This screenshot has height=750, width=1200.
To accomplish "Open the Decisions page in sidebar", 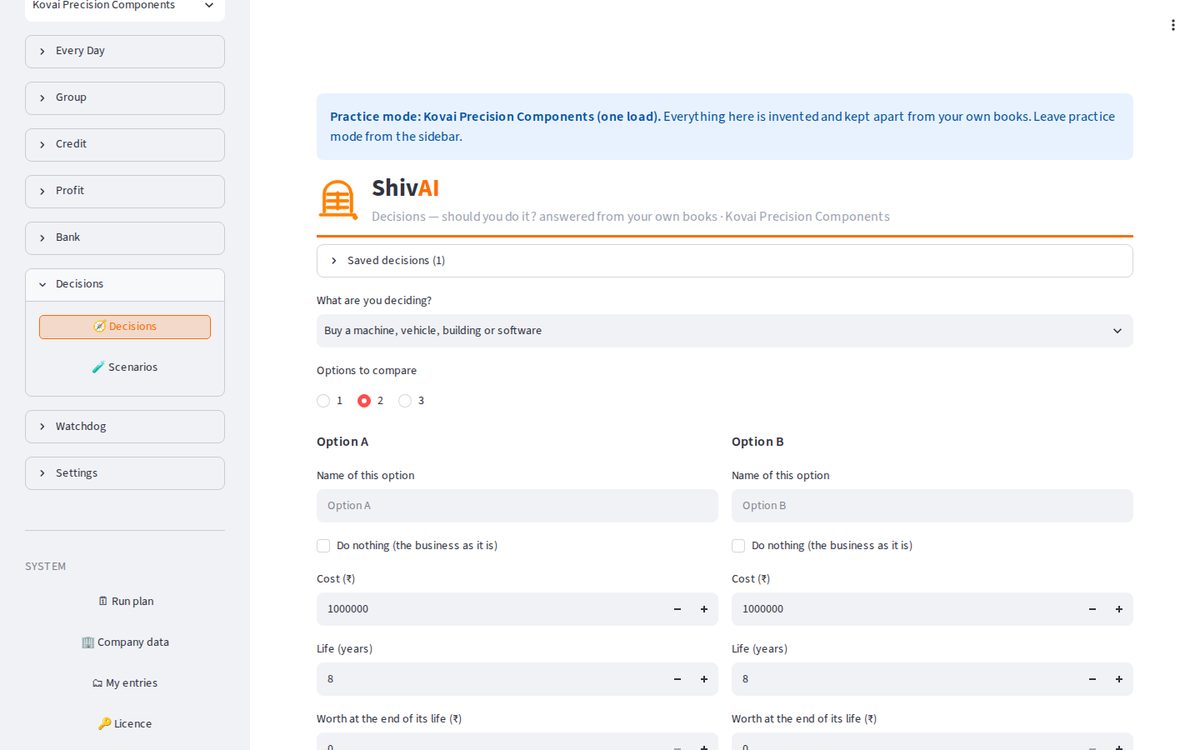I will click(125, 327).
